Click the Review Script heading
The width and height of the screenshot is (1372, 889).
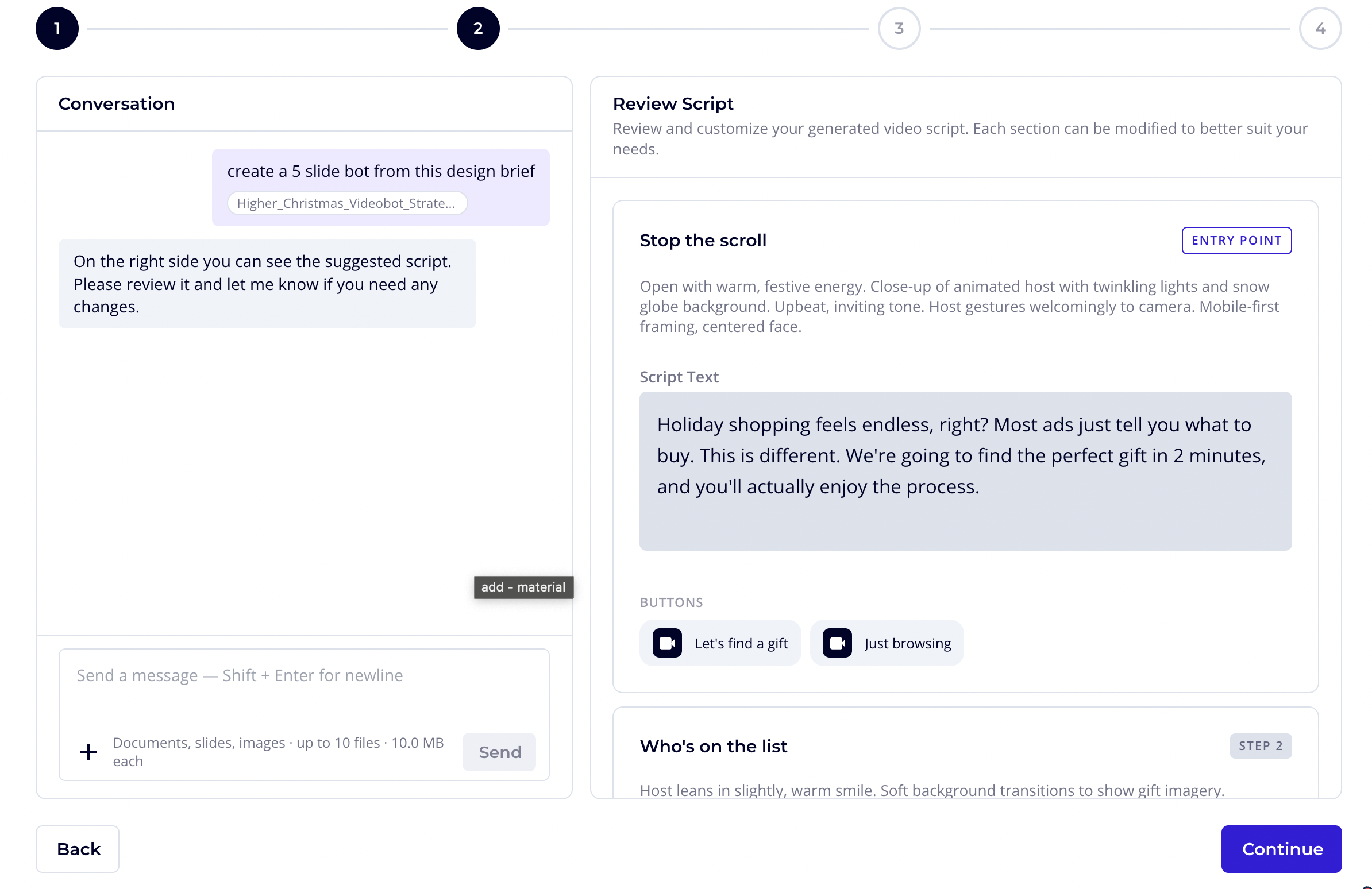pos(673,103)
